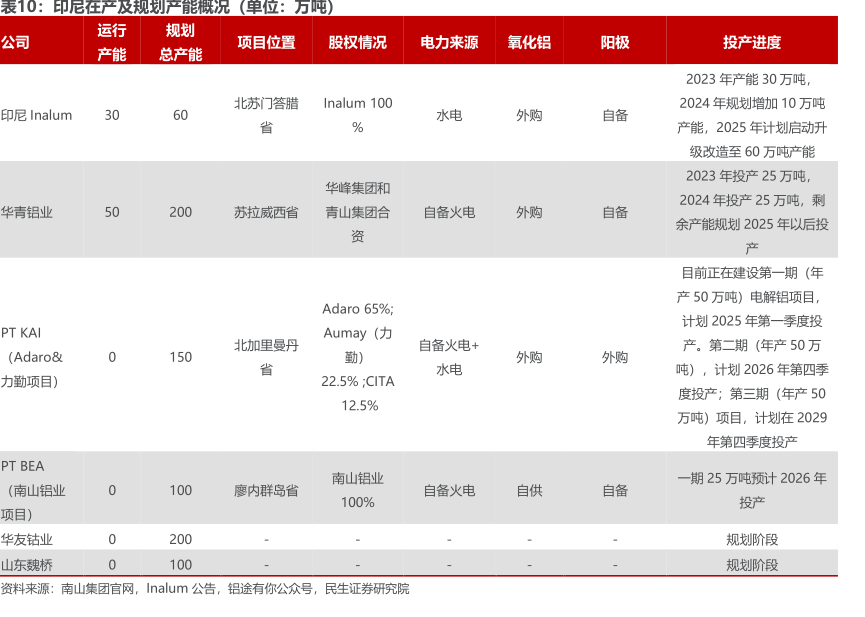Image resolution: width=865 pixels, height=617 pixels.
Task: Click the 北苏门答腊省 location cell
Action: (266, 115)
